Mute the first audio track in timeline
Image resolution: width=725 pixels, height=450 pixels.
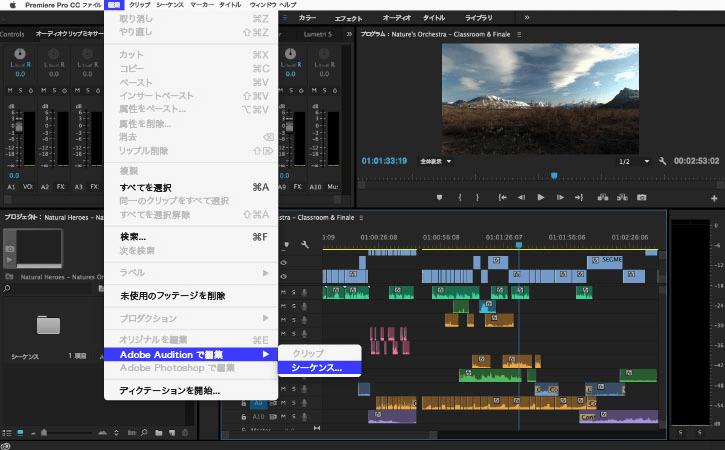click(x=283, y=292)
